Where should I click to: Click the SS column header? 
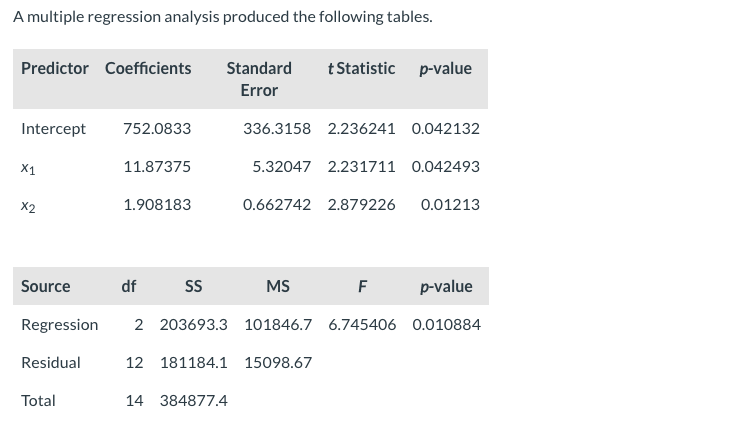click(x=193, y=286)
